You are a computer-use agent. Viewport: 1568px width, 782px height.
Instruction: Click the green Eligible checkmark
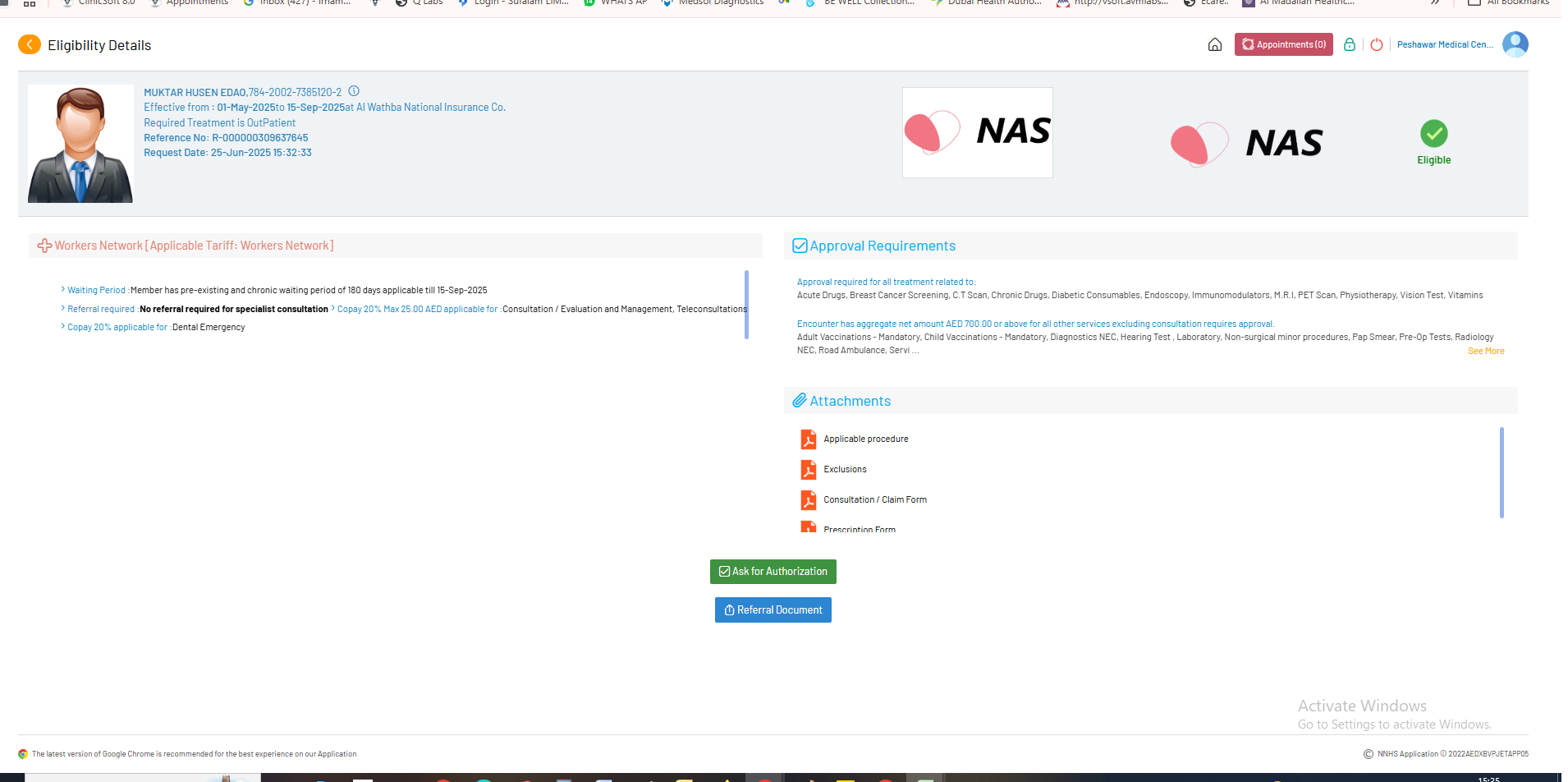[1433, 134]
